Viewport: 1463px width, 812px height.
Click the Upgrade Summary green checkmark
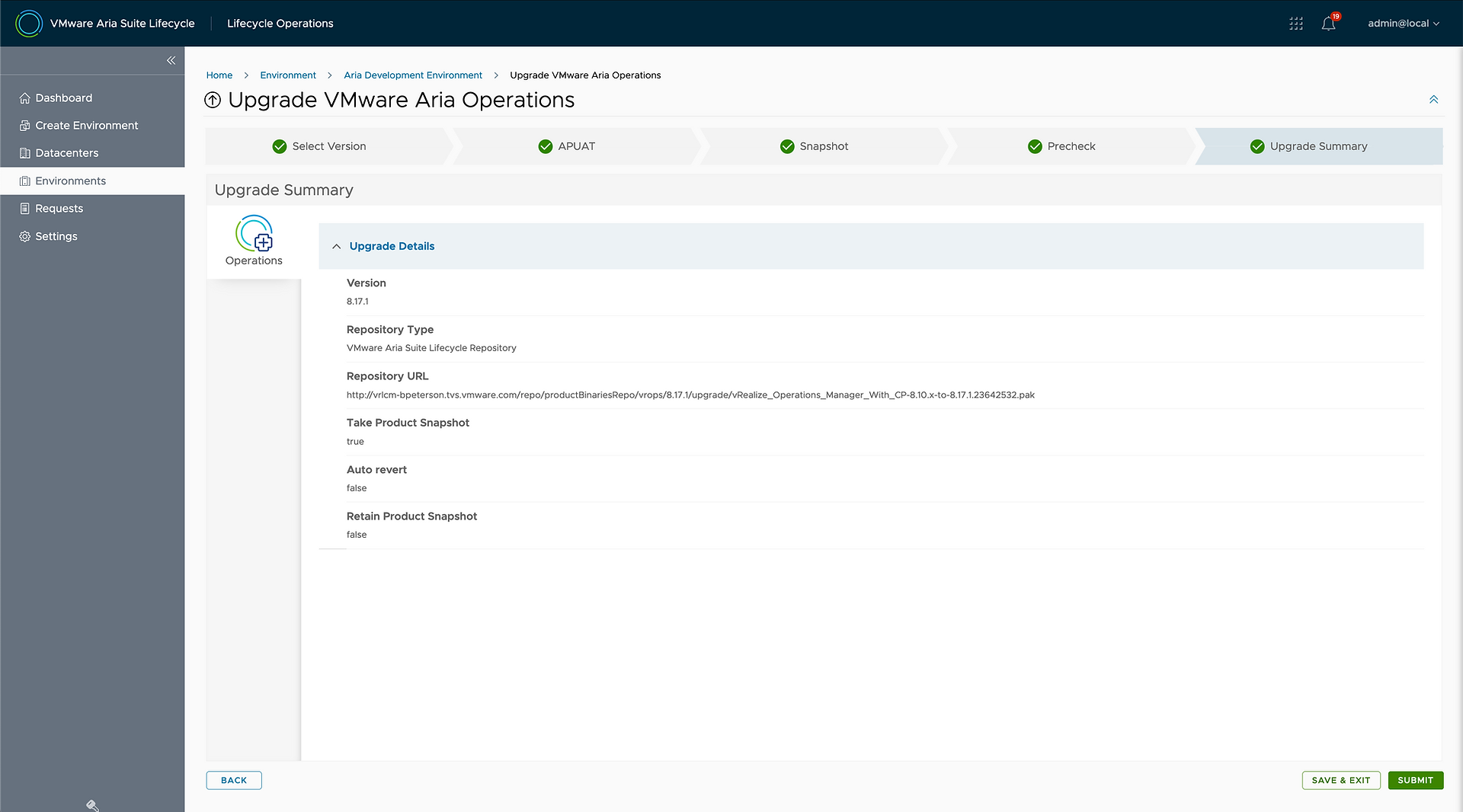pyautogui.click(x=1257, y=146)
